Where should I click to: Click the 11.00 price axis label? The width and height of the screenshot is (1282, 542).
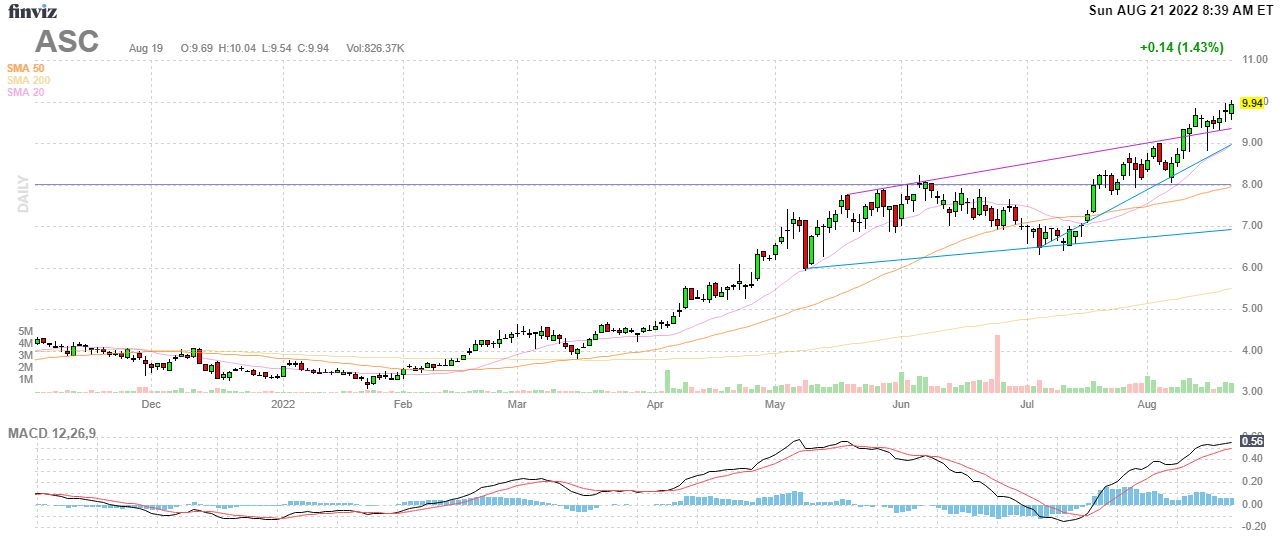click(1254, 60)
